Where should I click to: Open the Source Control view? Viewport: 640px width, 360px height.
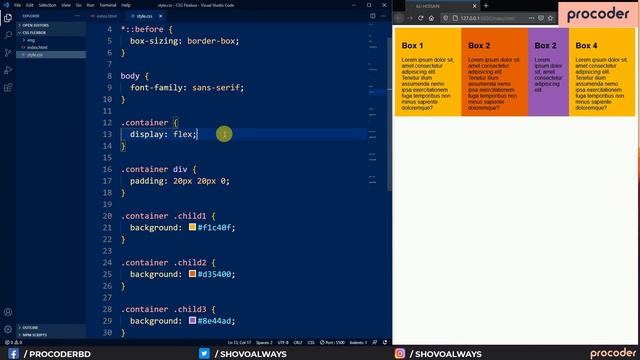(x=8, y=53)
